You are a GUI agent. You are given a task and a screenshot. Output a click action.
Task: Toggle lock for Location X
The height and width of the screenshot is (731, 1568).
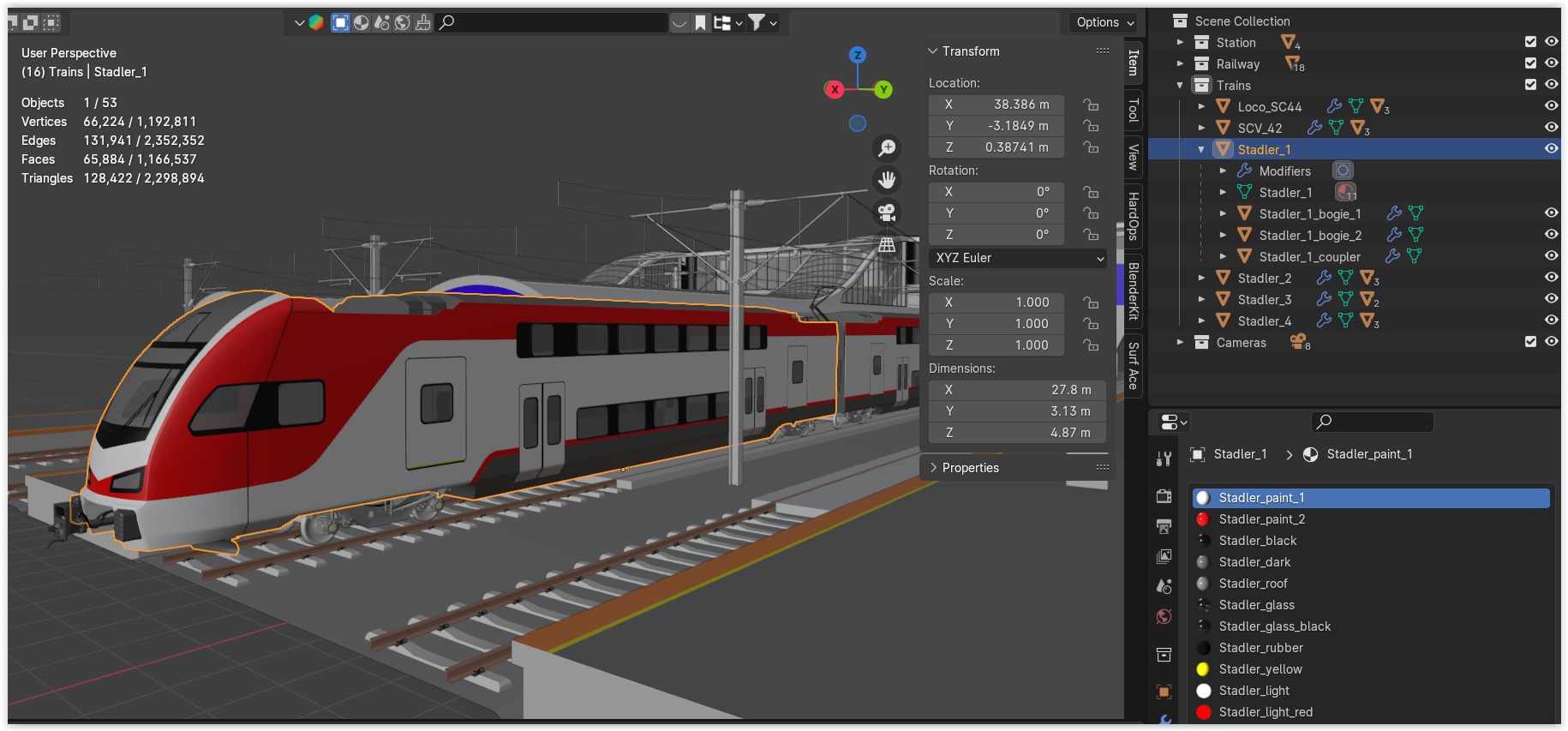point(1091,105)
